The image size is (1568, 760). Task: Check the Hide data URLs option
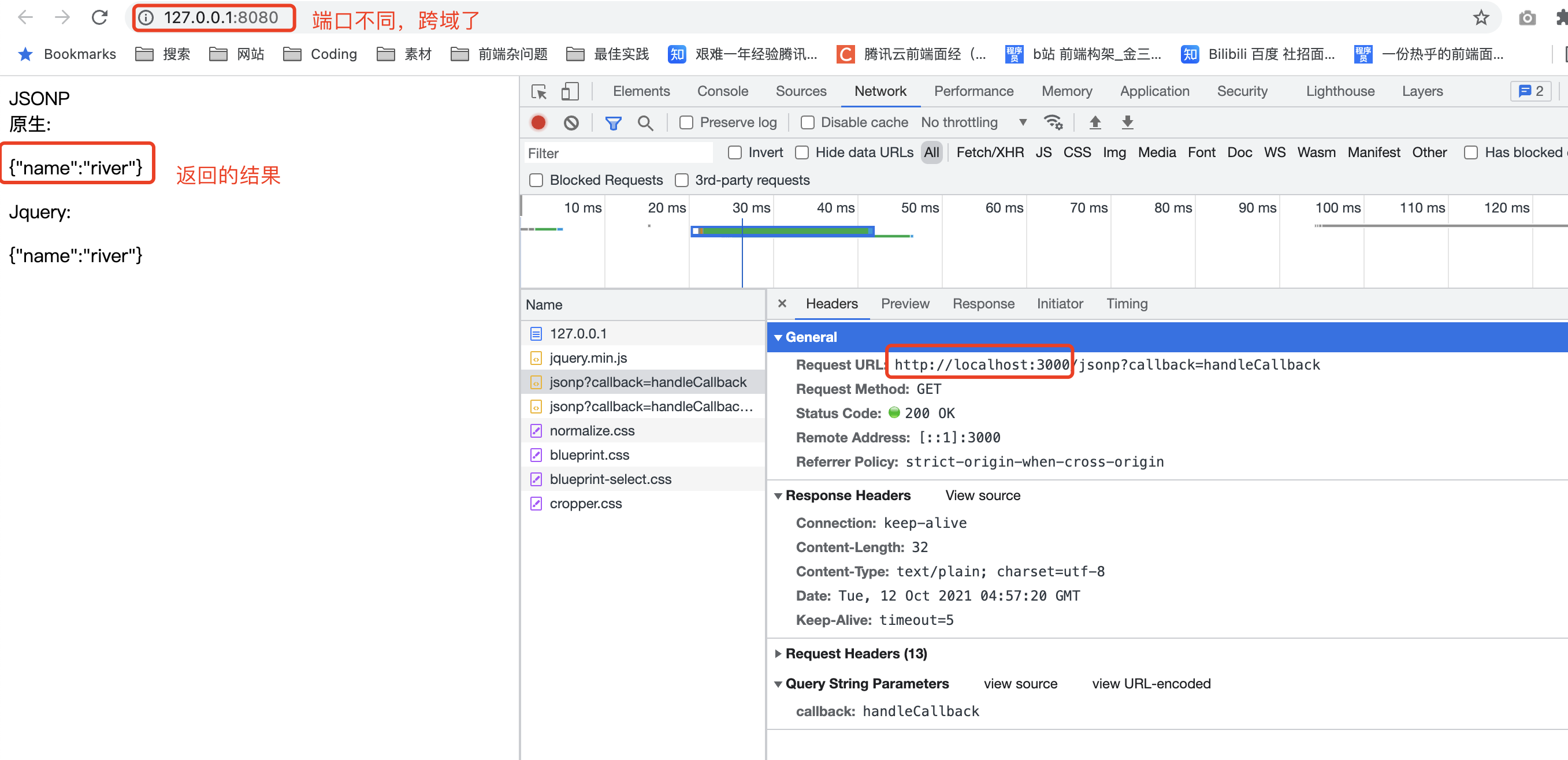tap(802, 152)
